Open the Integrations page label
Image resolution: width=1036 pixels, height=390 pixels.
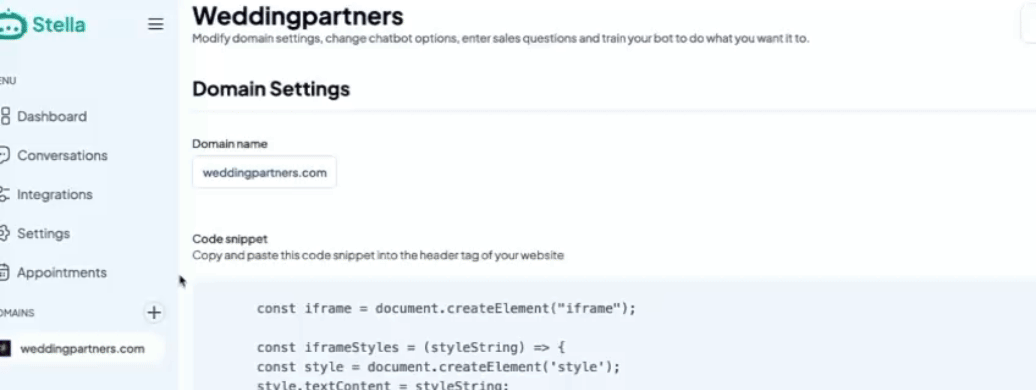coord(55,194)
